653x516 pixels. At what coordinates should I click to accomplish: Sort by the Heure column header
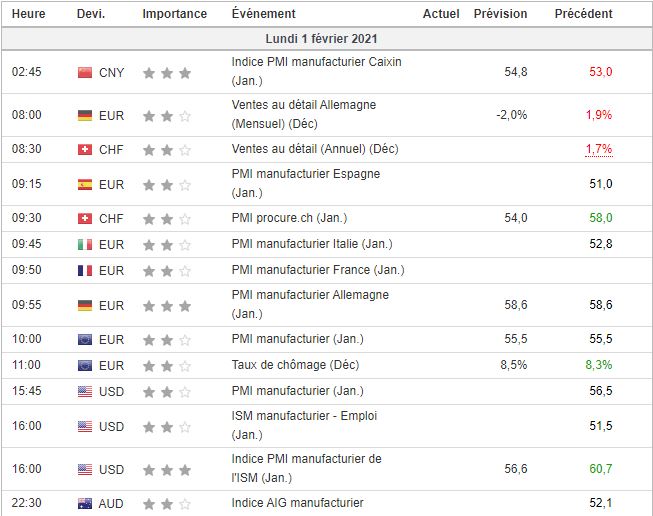pyautogui.click(x=28, y=14)
